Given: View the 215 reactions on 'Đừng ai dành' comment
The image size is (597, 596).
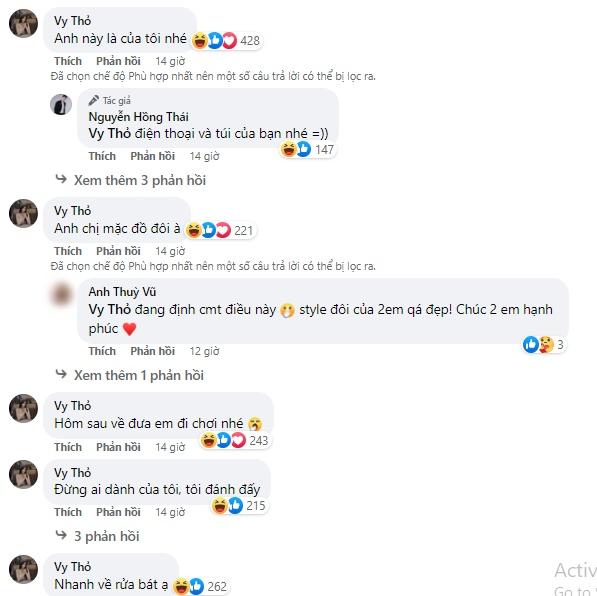Looking at the screenshot, I should click(239, 506).
